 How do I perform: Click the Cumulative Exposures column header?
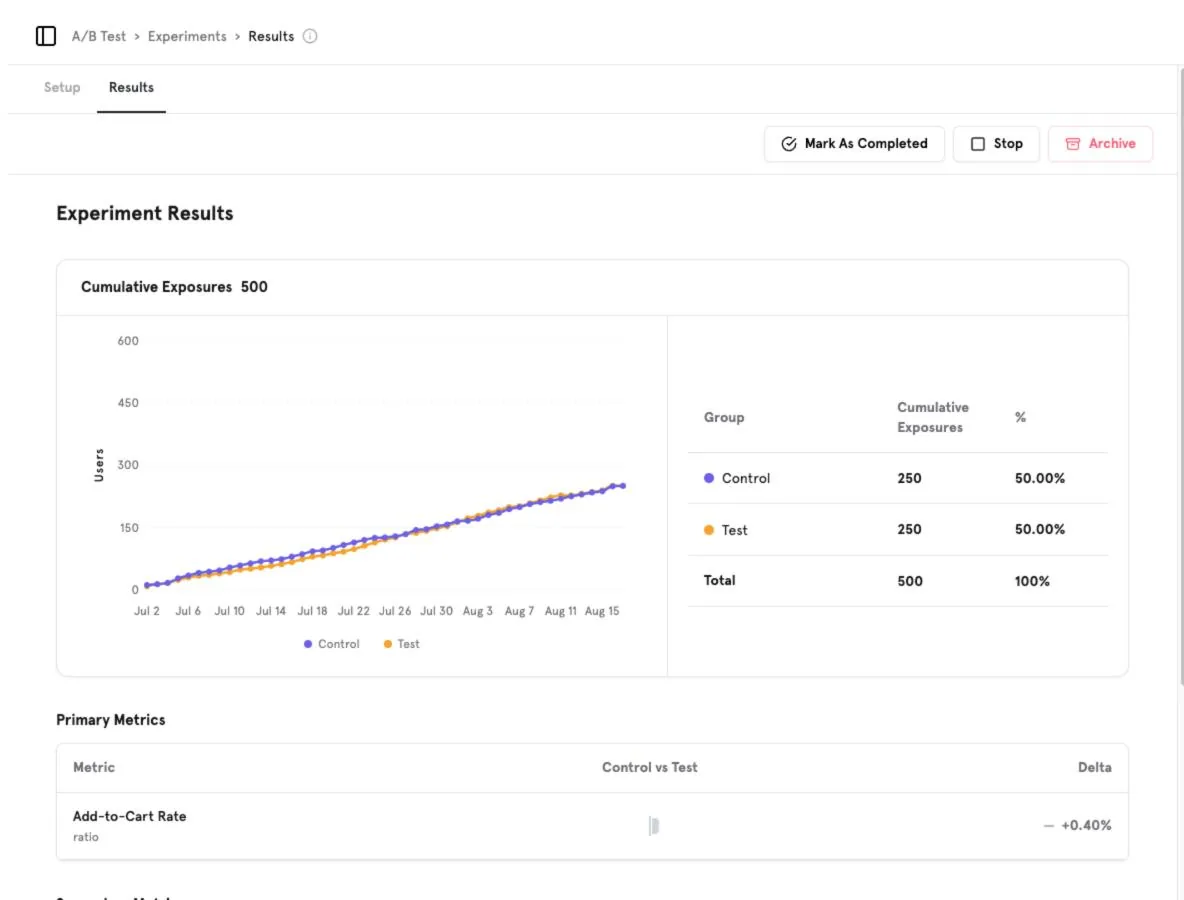point(933,418)
